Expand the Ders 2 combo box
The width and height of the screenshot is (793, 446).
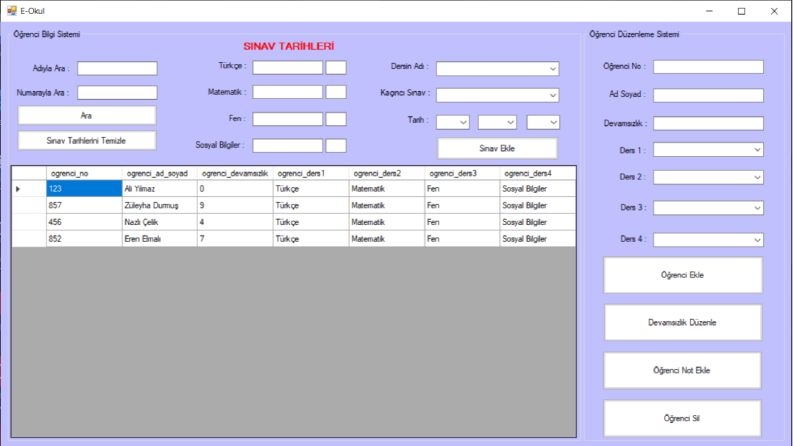[x=708, y=177]
